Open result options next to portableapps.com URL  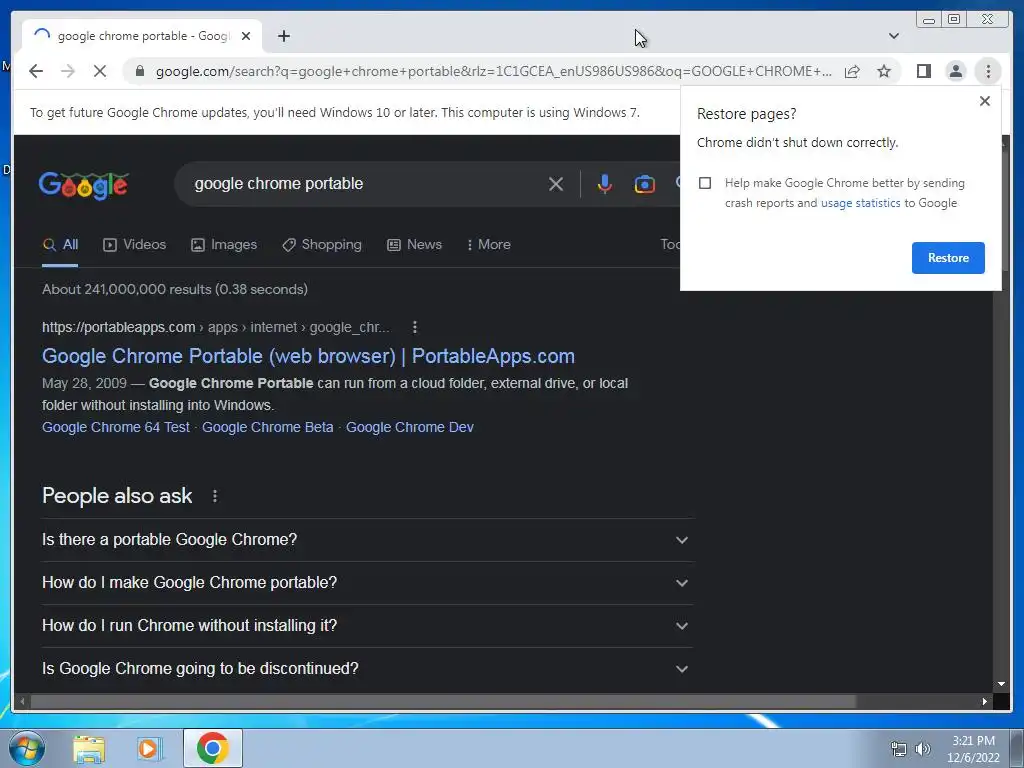pyautogui.click(x=415, y=327)
